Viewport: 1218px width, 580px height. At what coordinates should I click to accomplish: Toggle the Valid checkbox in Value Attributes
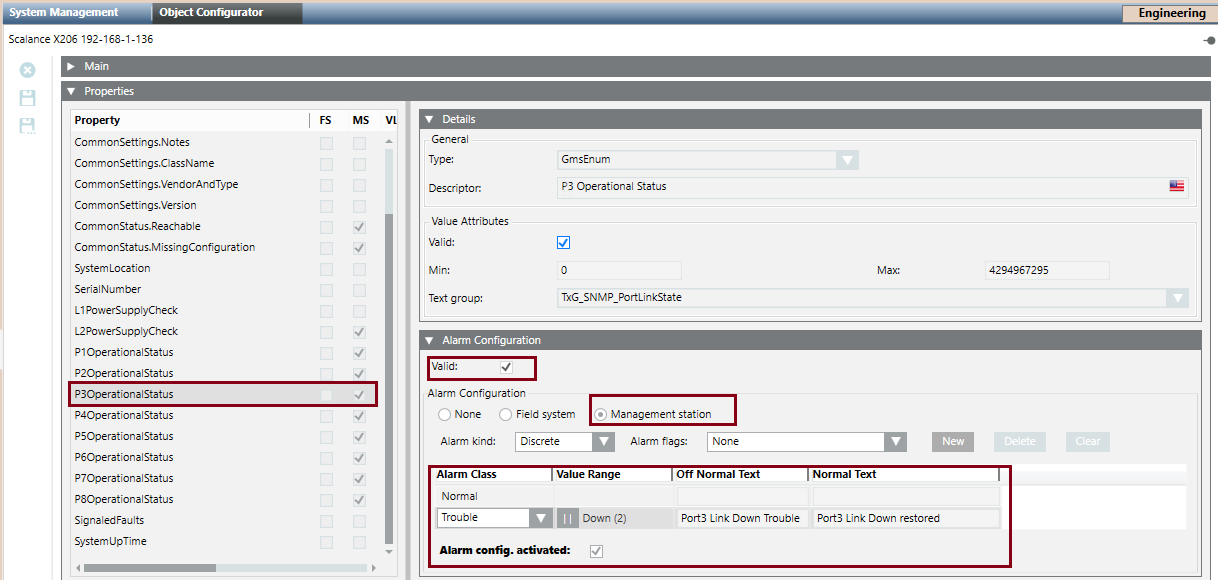[x=563, y=243]
